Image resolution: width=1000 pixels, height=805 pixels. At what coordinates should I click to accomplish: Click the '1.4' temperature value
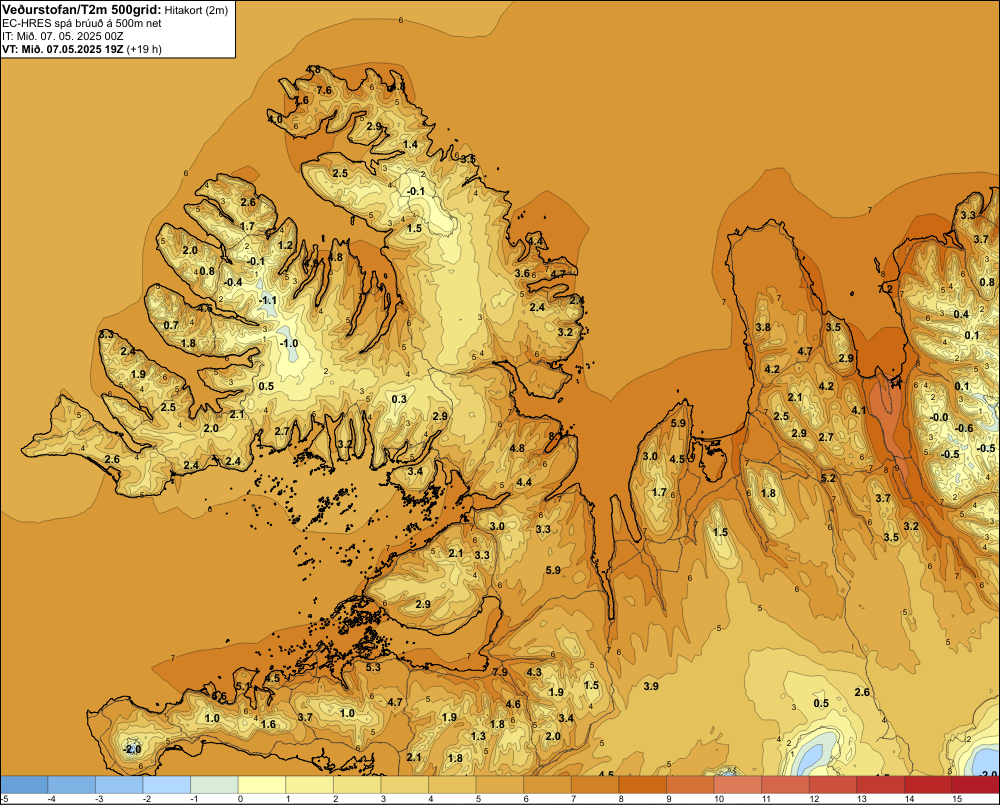(x=410, y=144)
